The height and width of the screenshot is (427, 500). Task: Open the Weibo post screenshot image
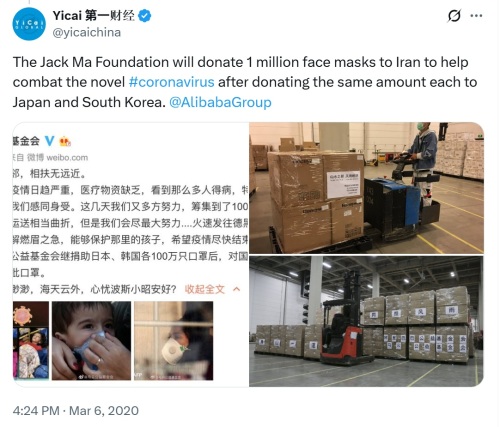pyautogui.click(x=131, y=255)
